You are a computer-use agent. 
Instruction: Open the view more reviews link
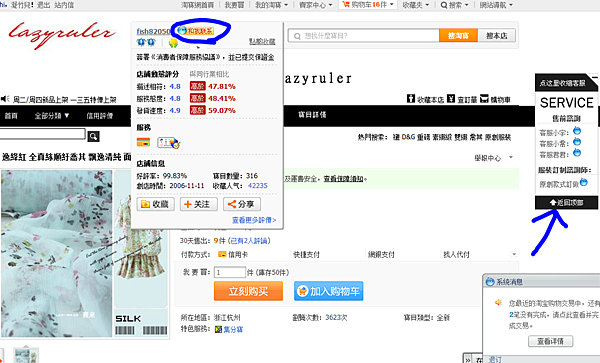254,220
